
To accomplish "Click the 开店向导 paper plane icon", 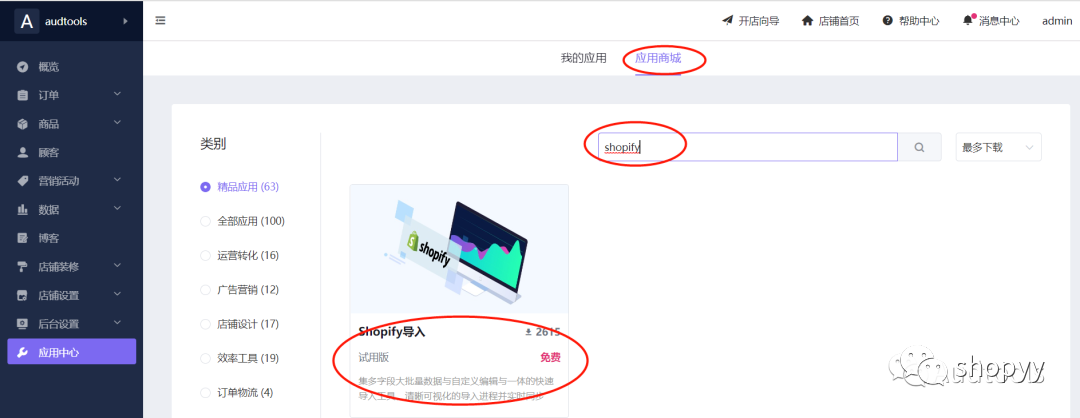I will 727,21.
